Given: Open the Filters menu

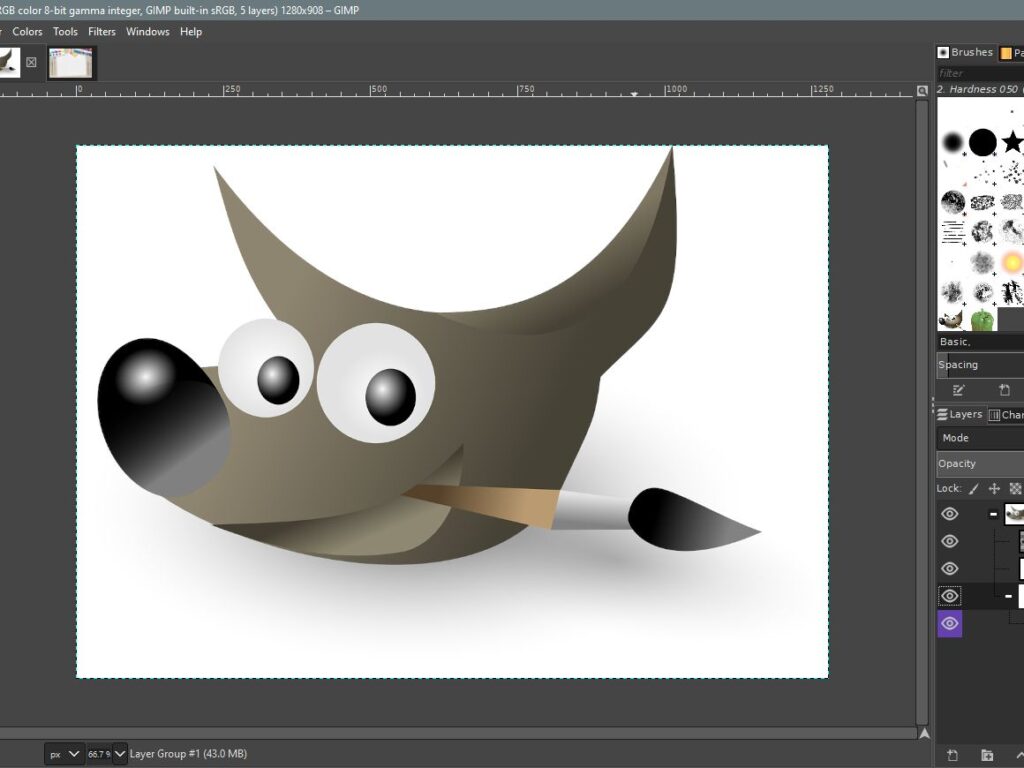Looking at the screenshot, I should (x=102, y=31).
